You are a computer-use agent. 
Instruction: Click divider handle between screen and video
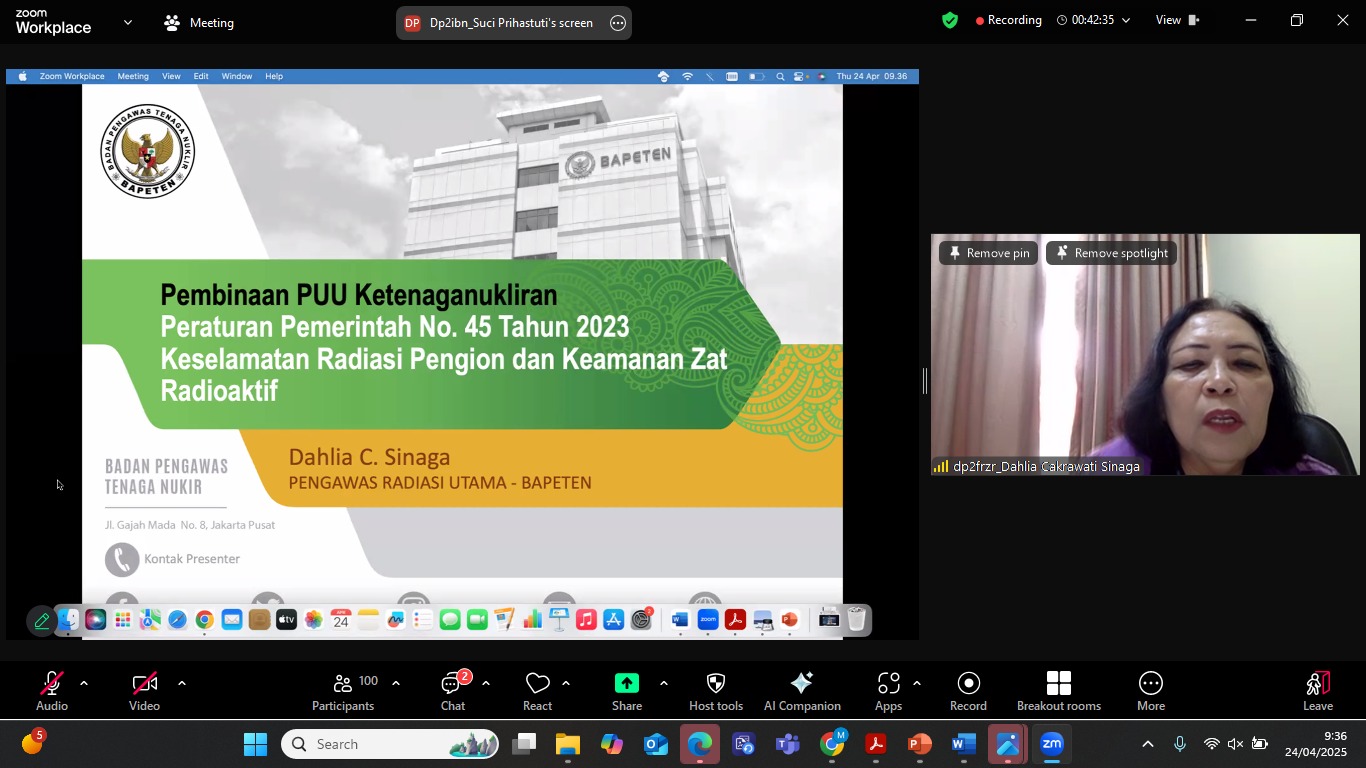pos(925,381)
